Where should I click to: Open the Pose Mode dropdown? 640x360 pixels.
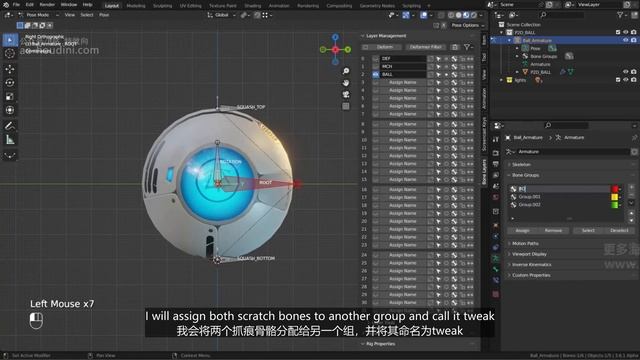[39, 15]
